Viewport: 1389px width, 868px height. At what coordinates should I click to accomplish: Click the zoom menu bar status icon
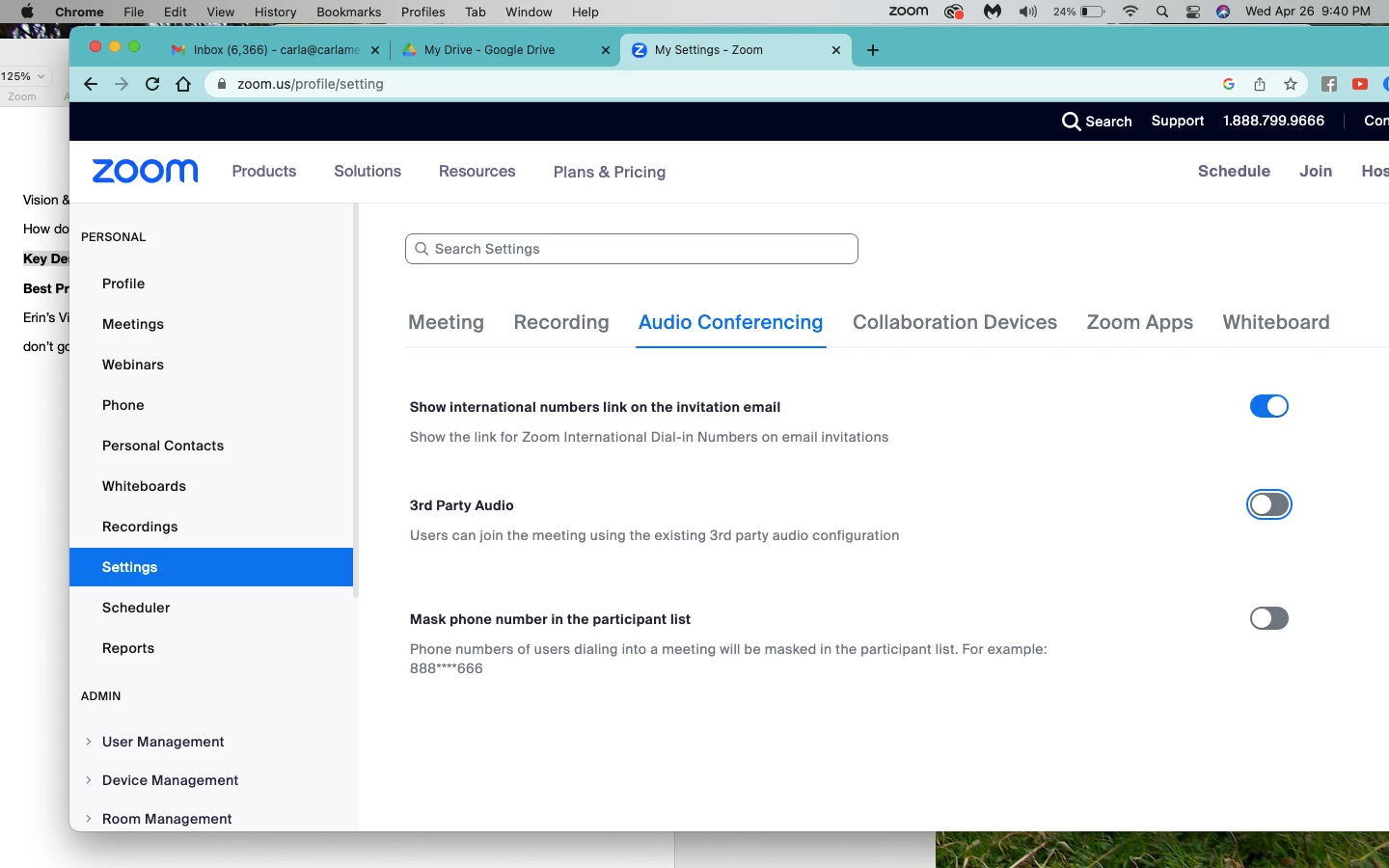click(x=909, y=12)
